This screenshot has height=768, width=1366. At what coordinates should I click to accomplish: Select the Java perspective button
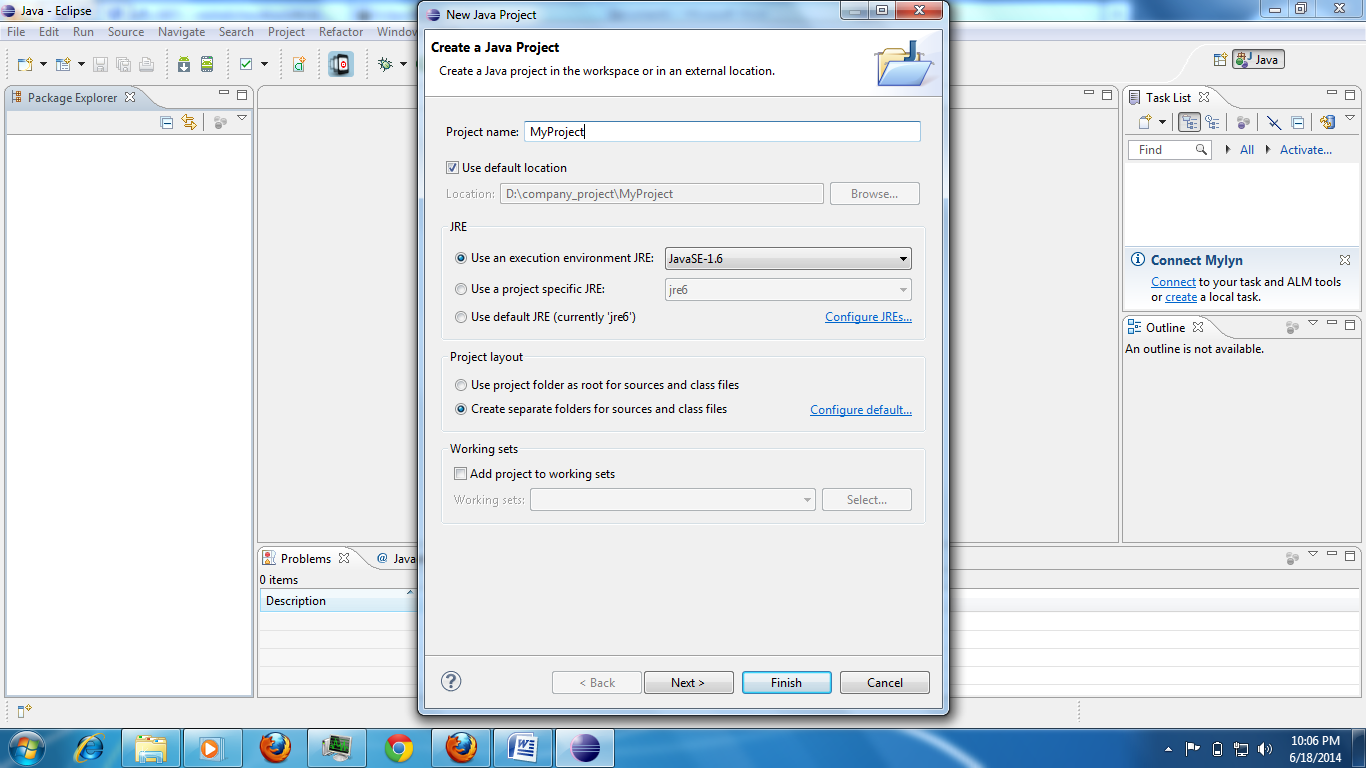[1258, 59]
